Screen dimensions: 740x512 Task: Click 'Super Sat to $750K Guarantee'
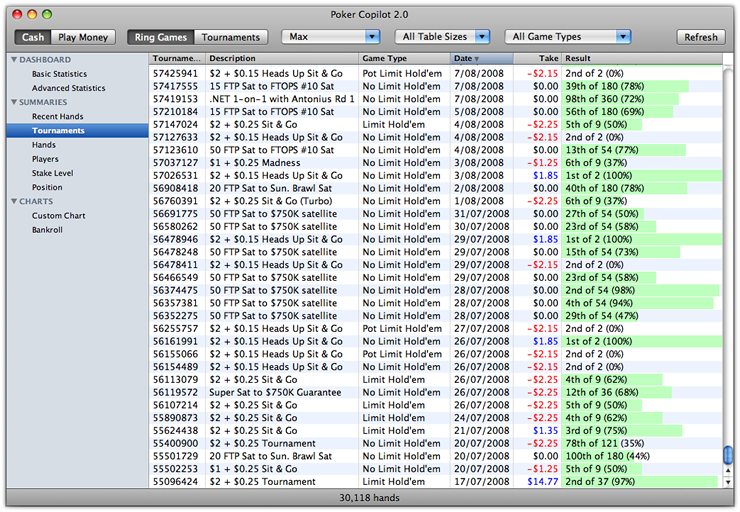pos(275,393)
